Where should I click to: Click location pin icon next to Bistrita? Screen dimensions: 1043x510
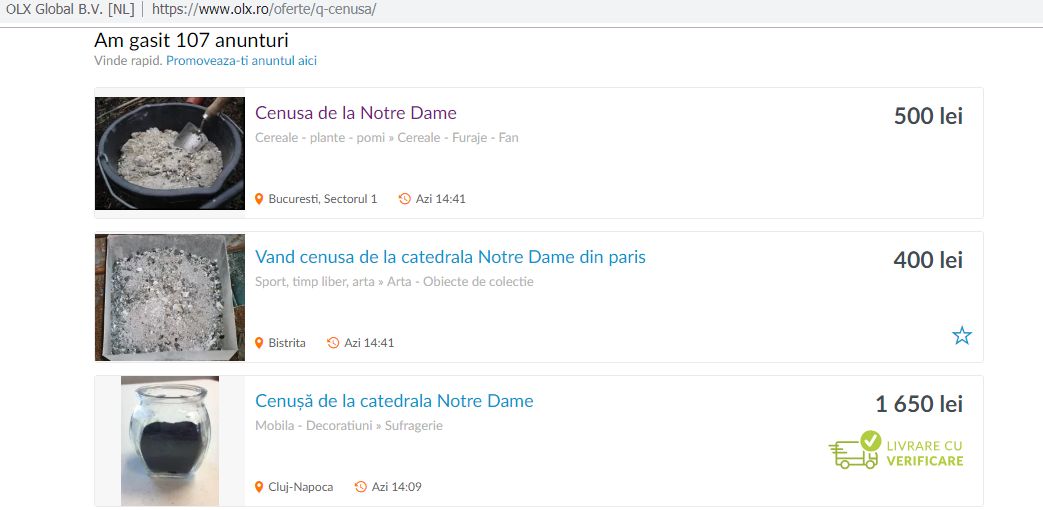tap(259, 343)
